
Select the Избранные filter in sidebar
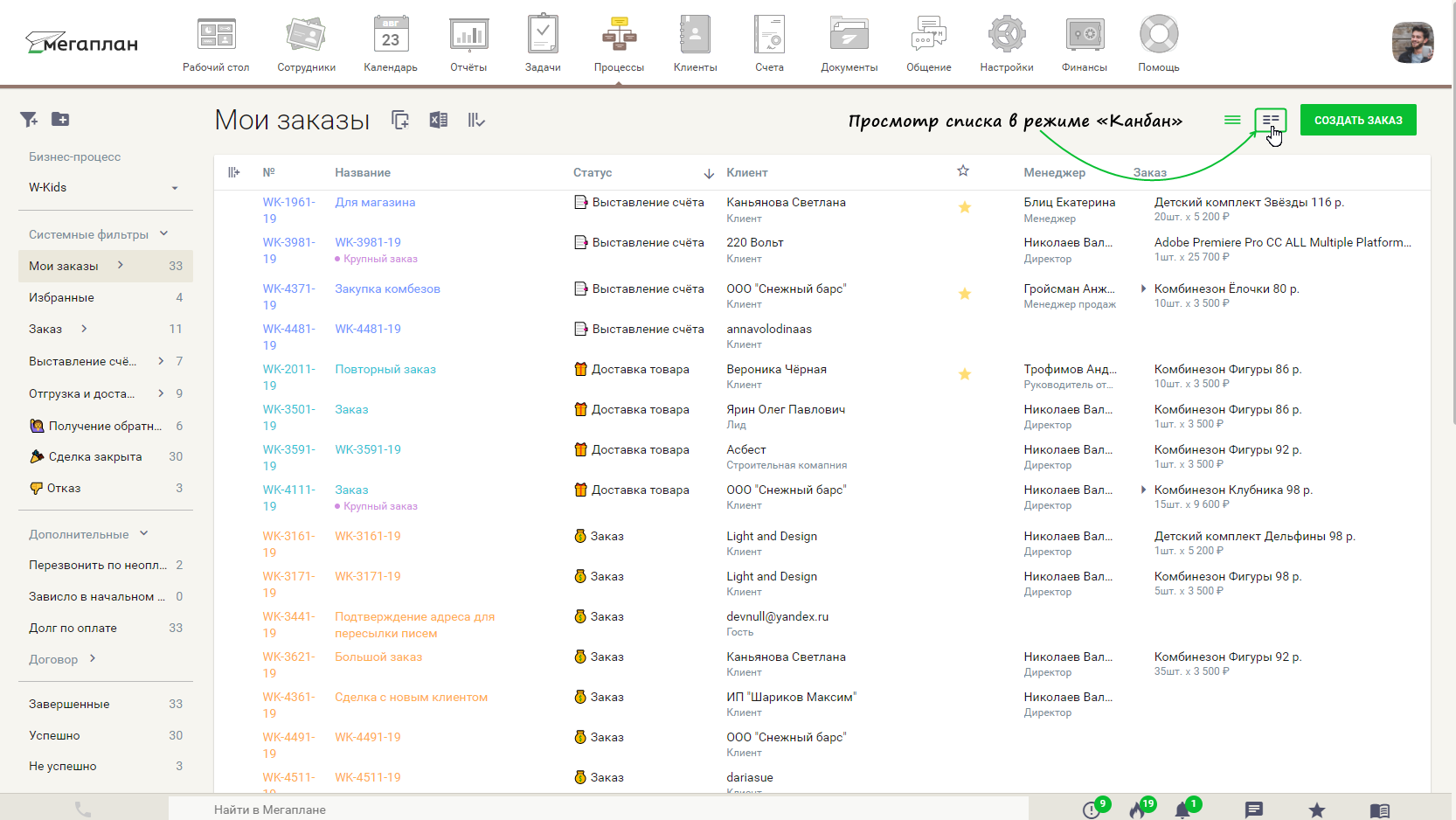(61, 297)
